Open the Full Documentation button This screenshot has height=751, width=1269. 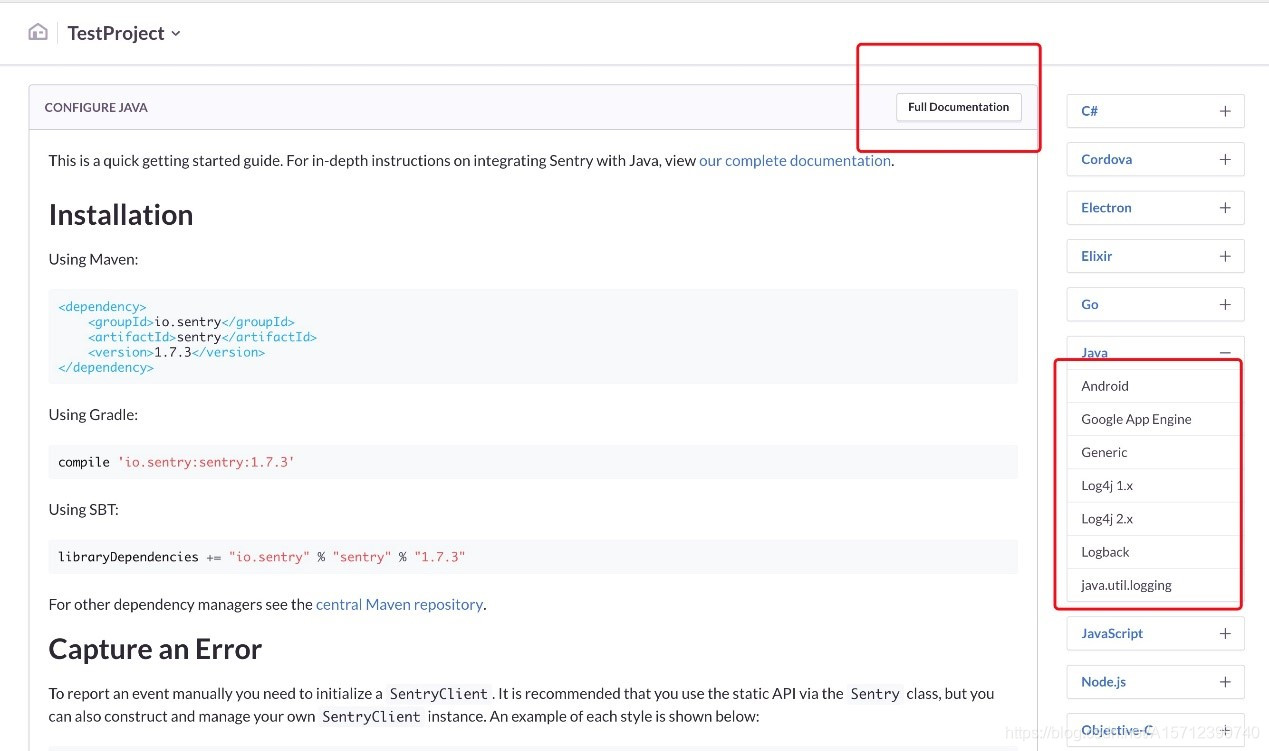959,107
